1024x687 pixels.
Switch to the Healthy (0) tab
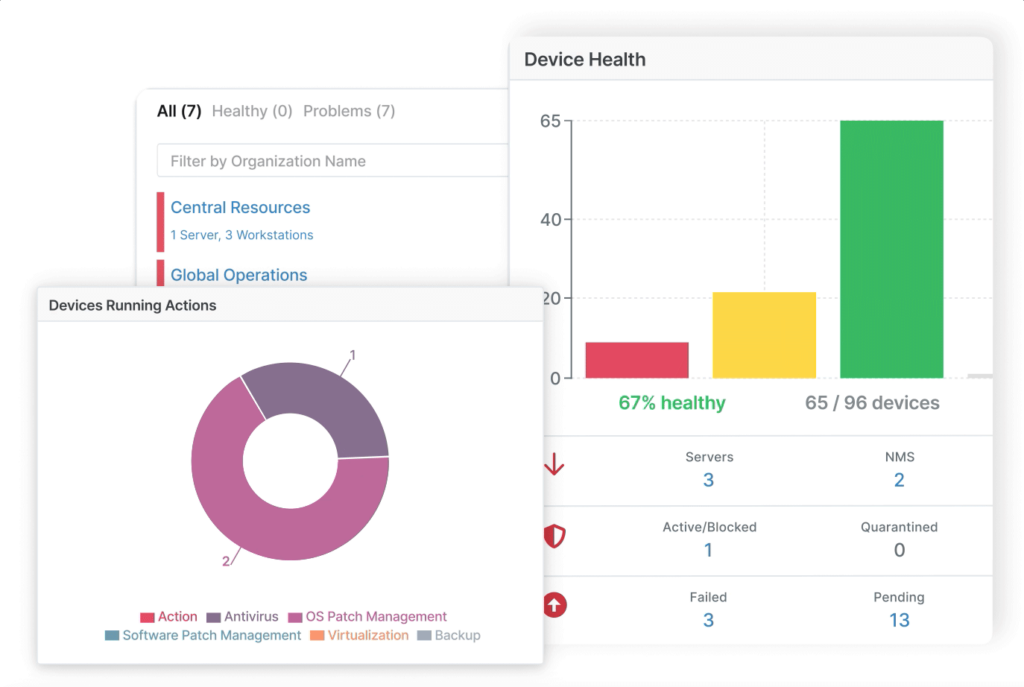tap(252, 111)
